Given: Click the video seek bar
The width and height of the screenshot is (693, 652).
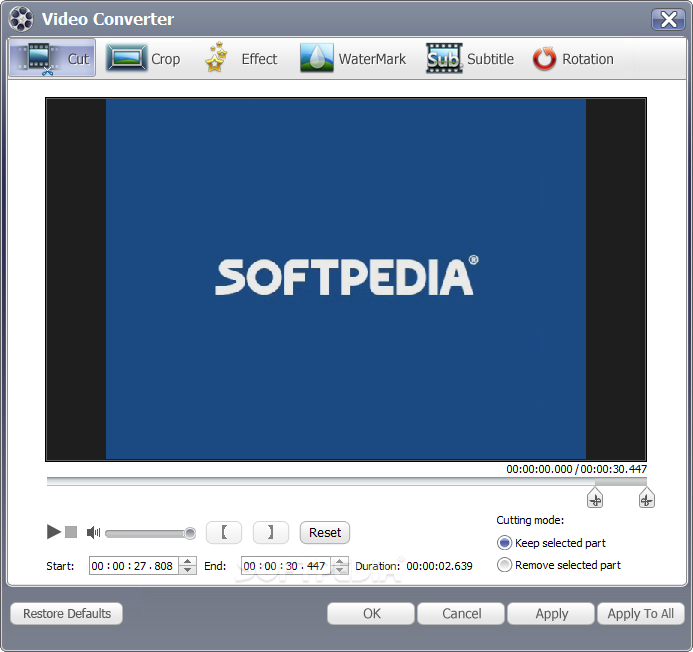Looking at the screenshot, I should [346, 481].
